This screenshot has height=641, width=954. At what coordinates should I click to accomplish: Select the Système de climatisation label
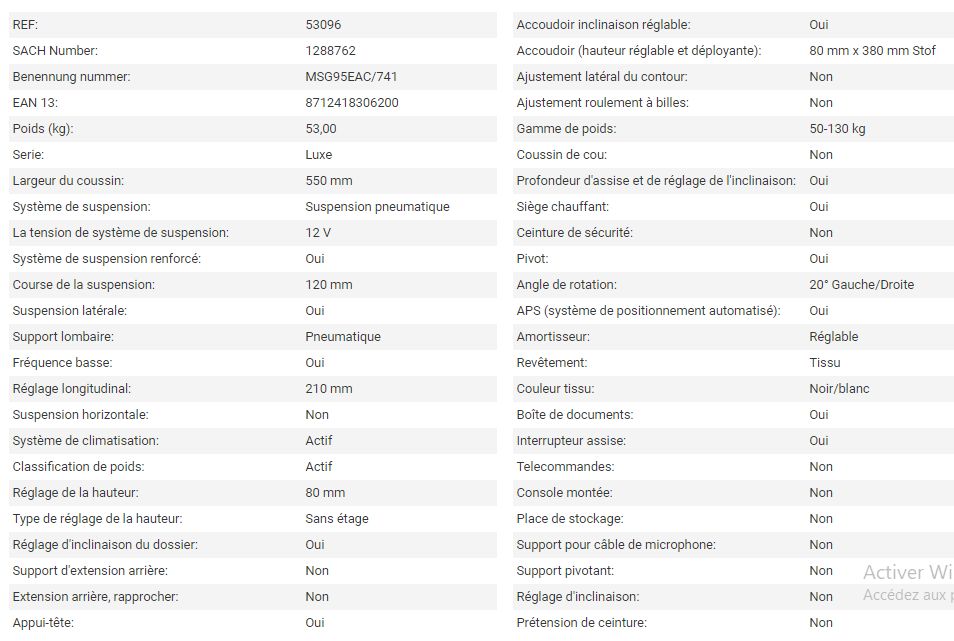(86, 440)
